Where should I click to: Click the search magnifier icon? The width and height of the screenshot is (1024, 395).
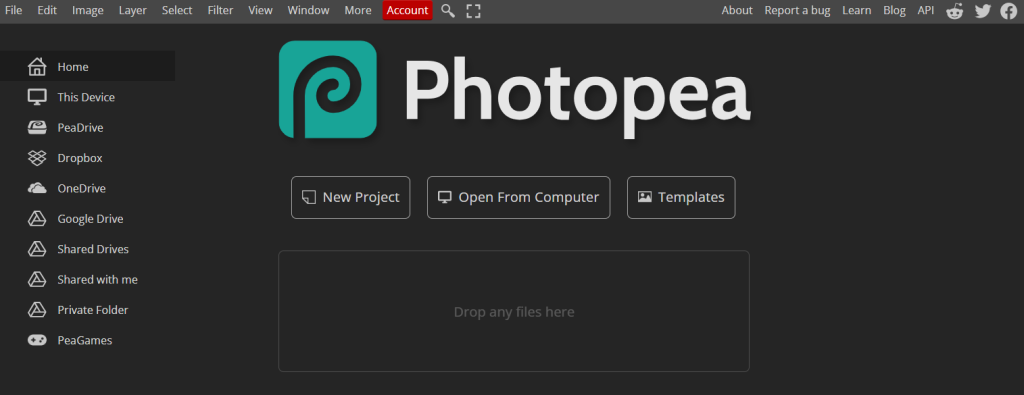point(447,10)
